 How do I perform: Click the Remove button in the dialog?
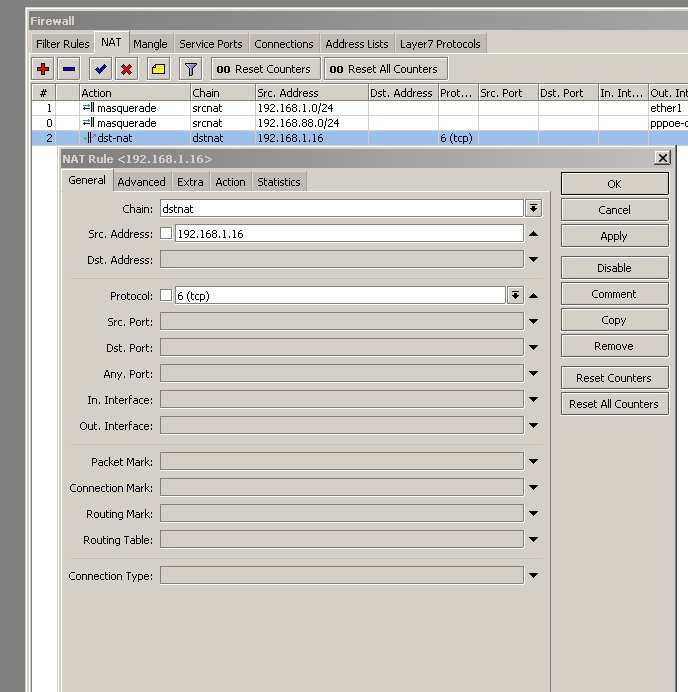click(x=614, y=346)
